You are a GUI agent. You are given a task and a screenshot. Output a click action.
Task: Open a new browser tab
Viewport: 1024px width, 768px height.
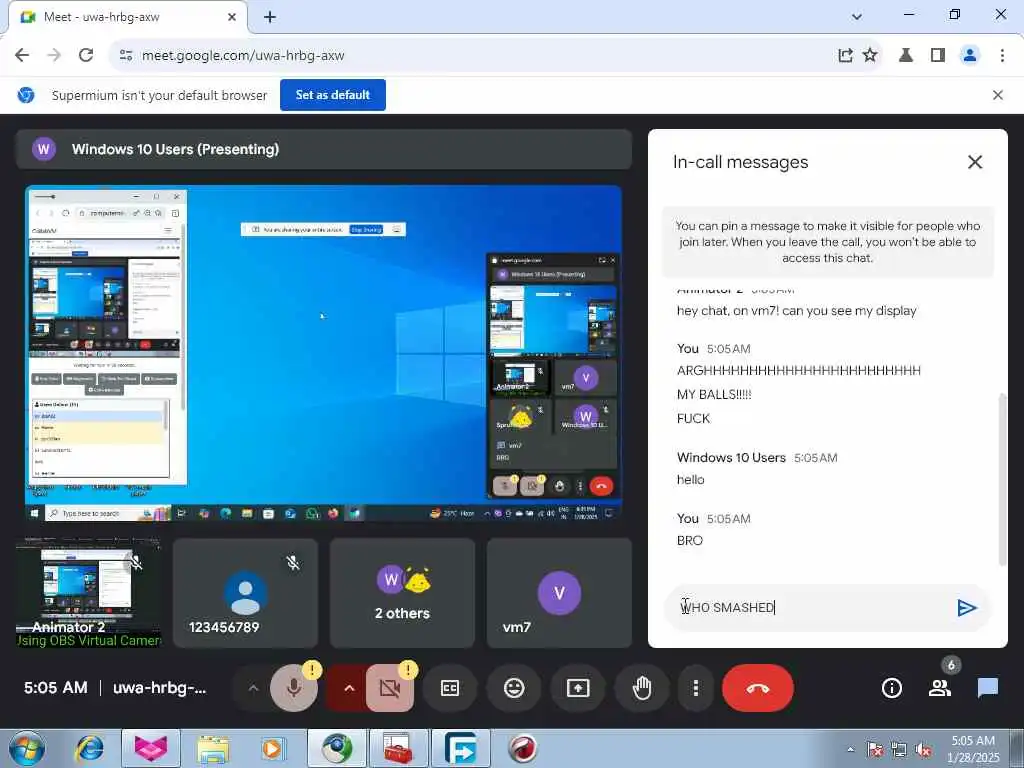(x=270, y=17)
